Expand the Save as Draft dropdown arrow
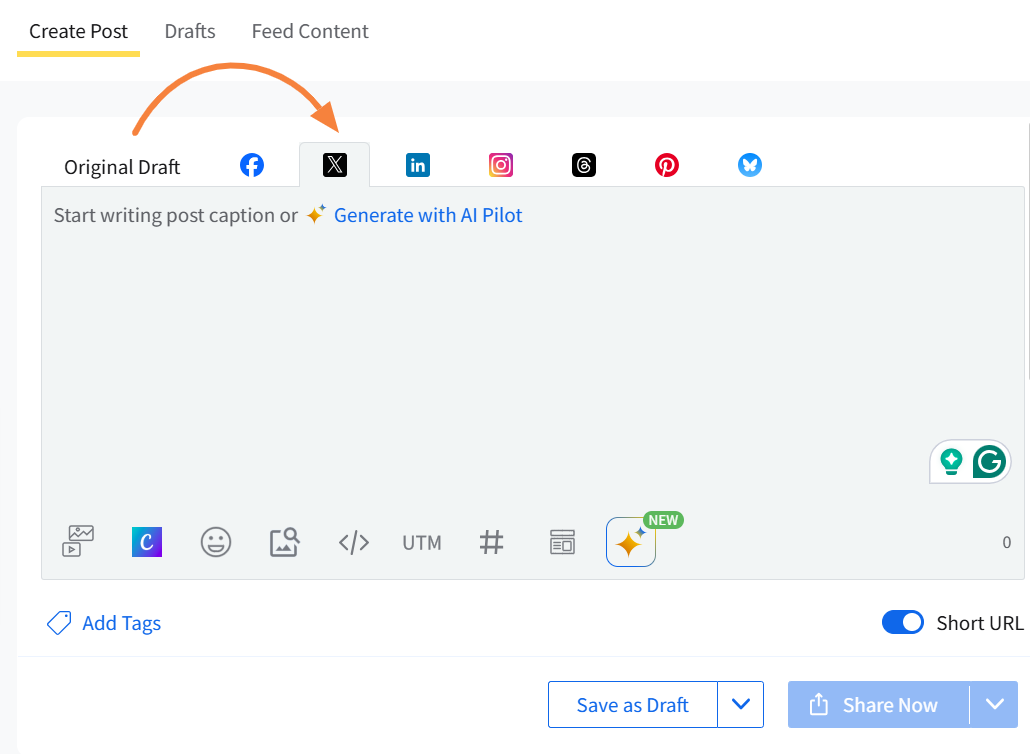The height and width of the screenshot is (754, 1030). coord(741,705)
